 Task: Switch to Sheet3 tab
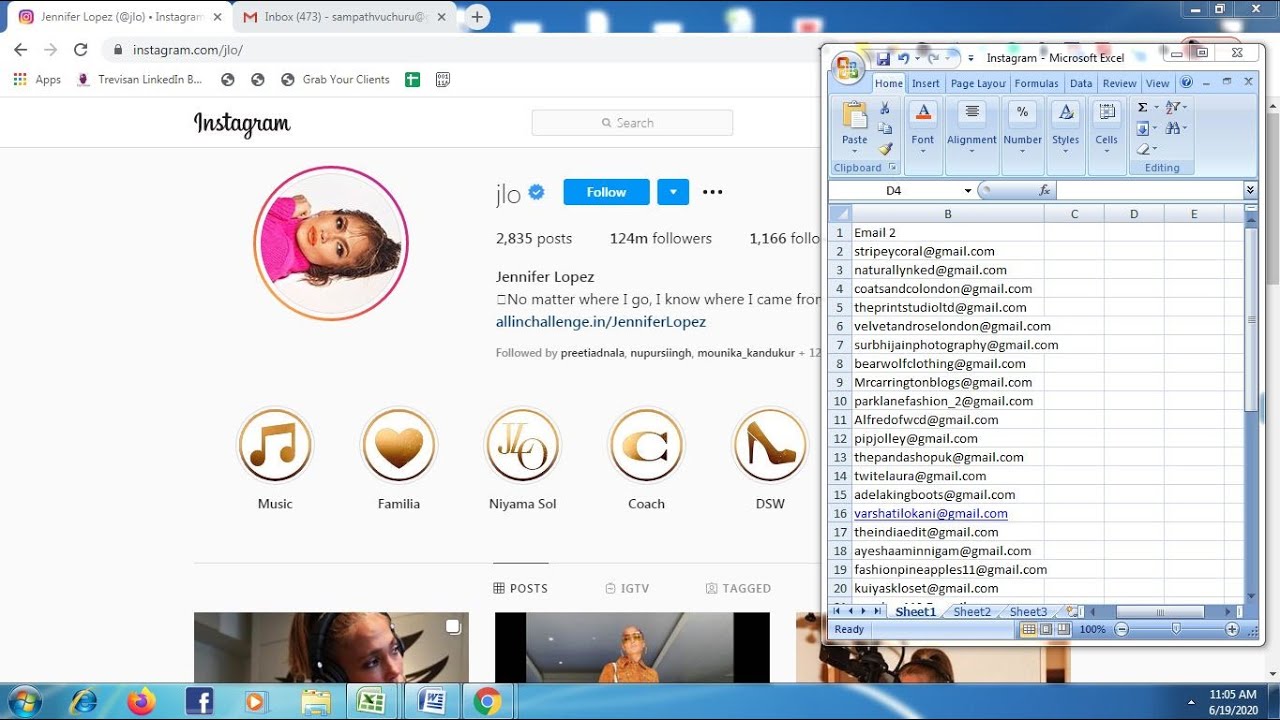tap(1028, 612)
